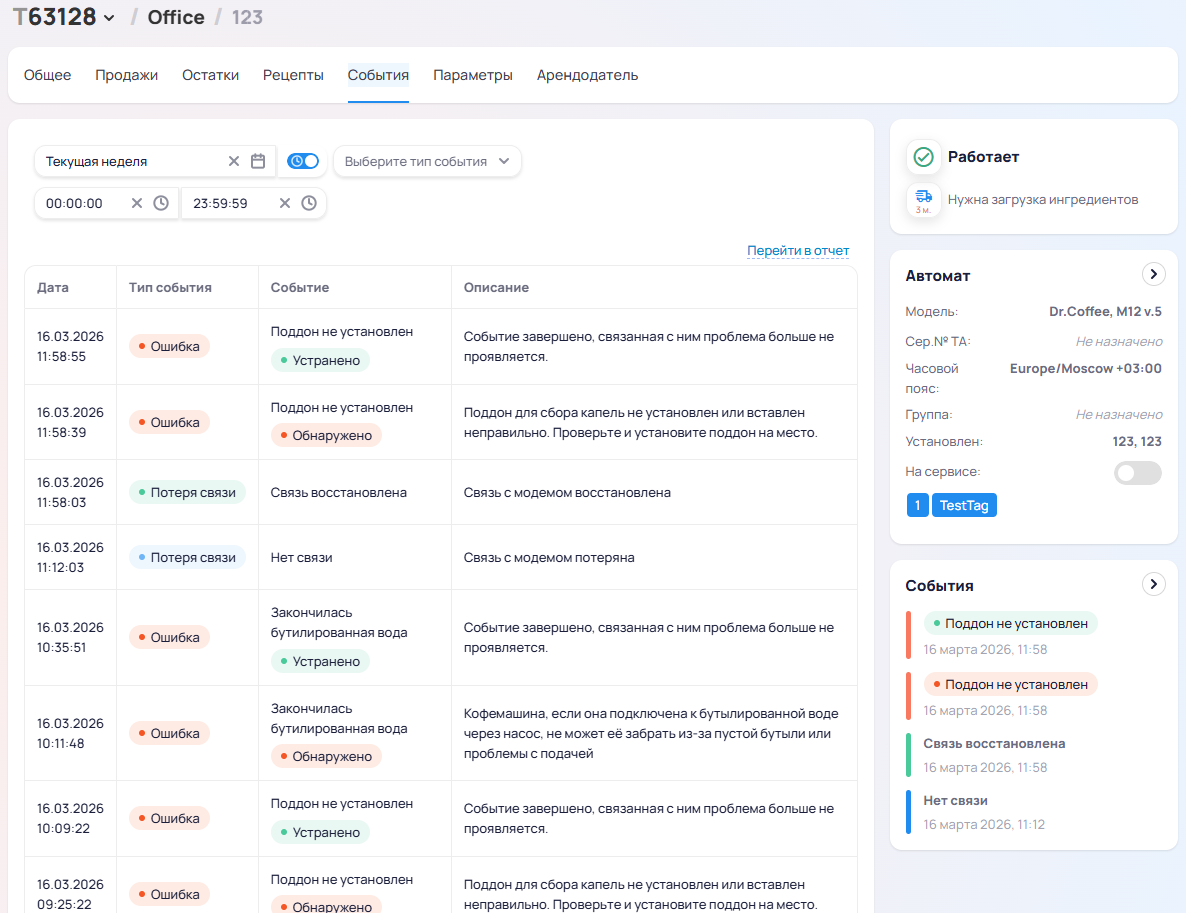This screenshot has height=913, width=1186.
Task: Clear the 23:59:59 end time
Action: (x=285, y=203)
